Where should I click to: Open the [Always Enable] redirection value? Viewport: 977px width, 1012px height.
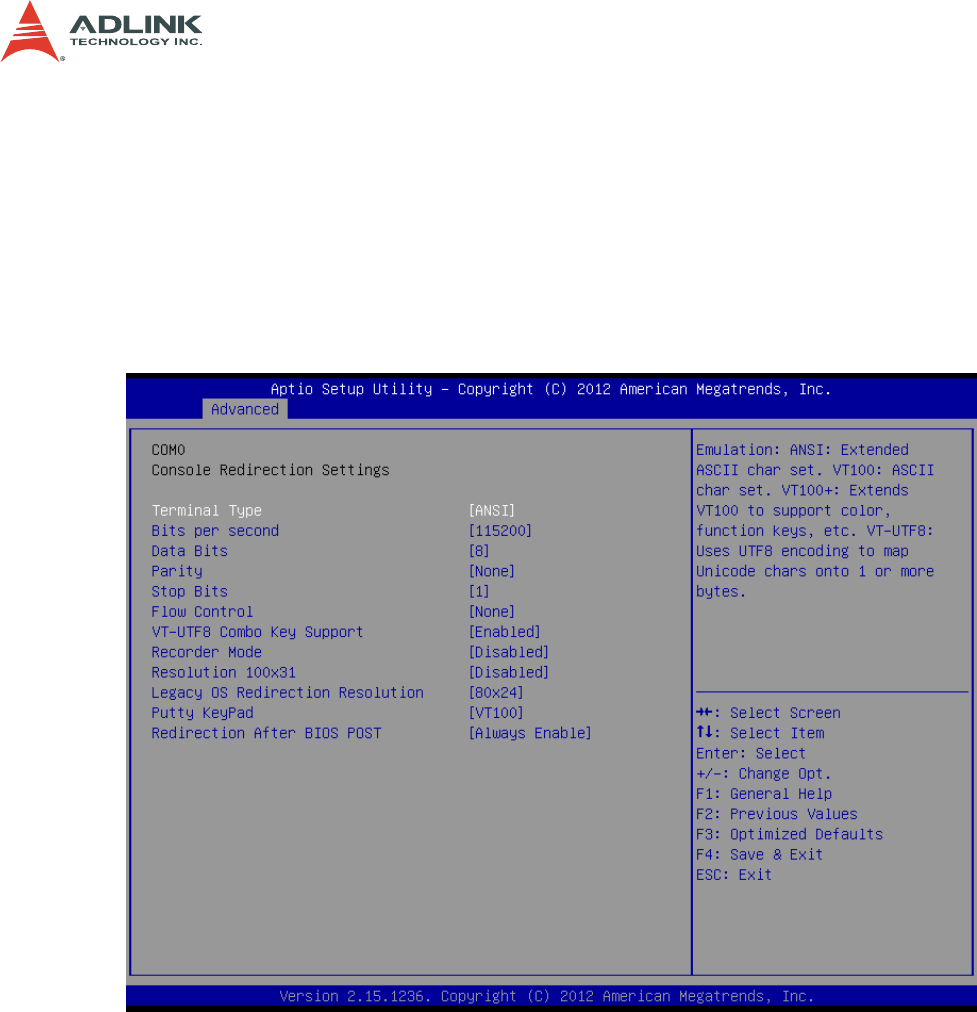[530, 733]
